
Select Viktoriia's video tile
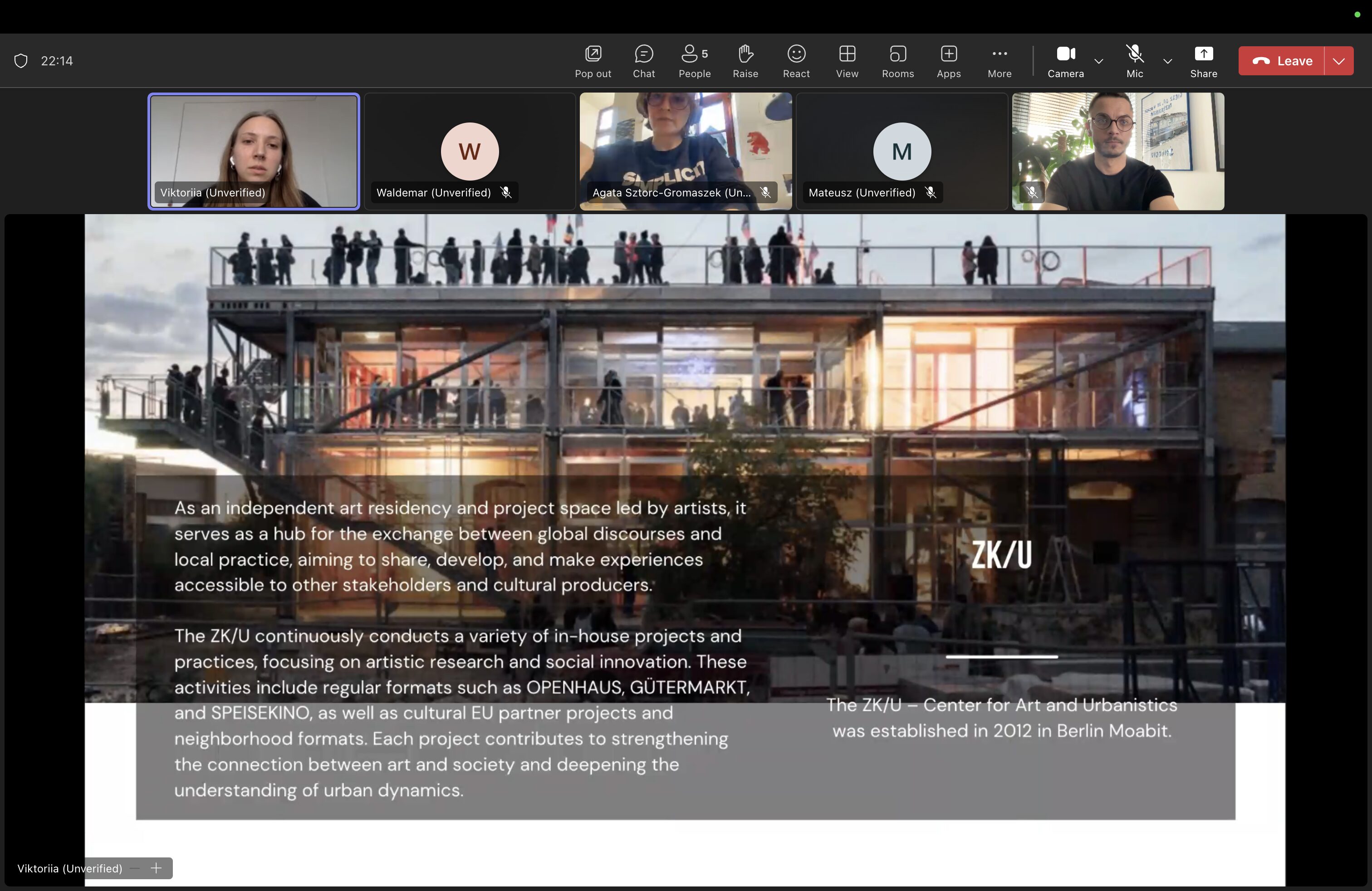254,152
